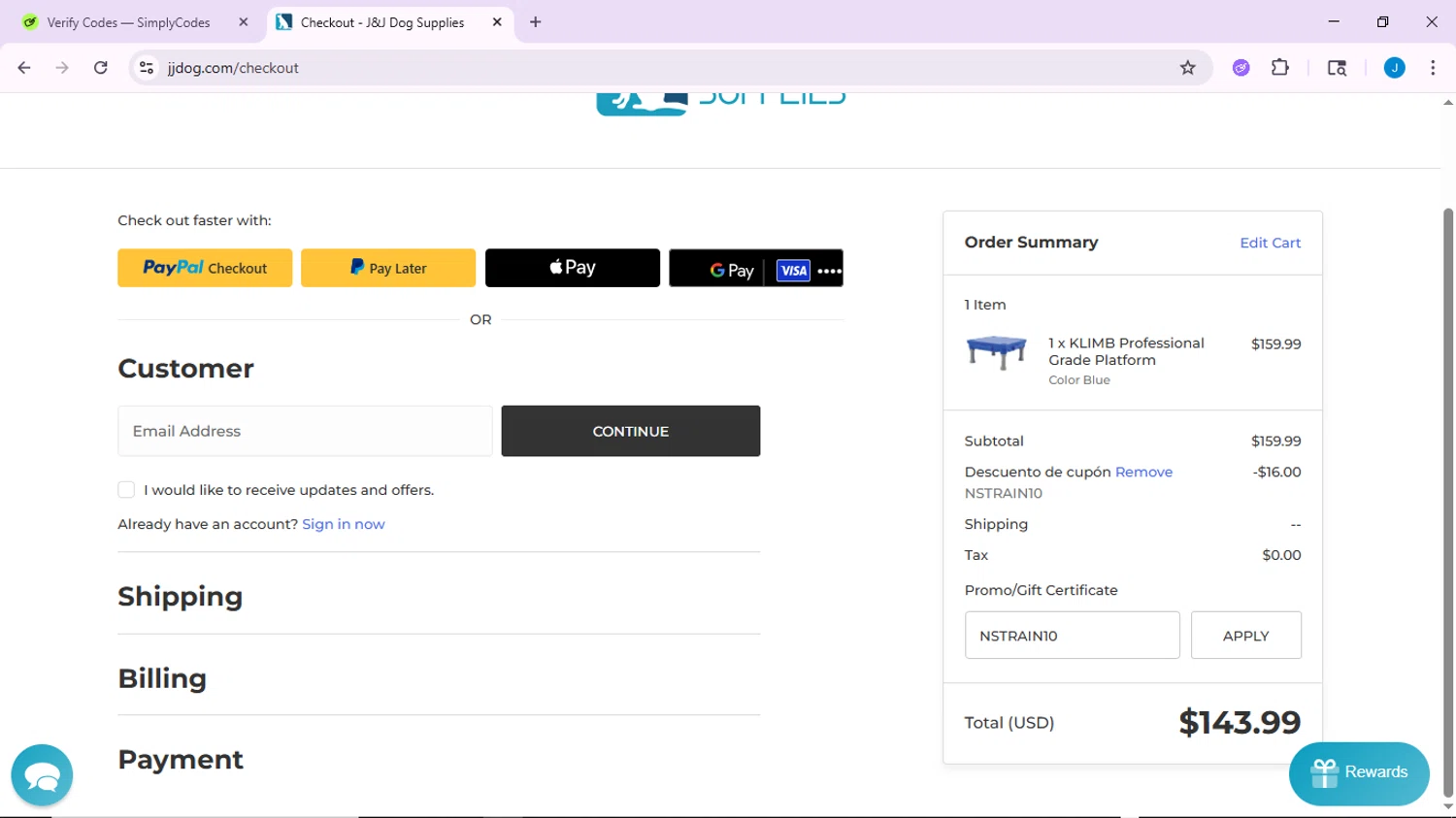Open the Chrome profile avatar J
This screenshot has width=1456, height=818.
pos(1394,68)
